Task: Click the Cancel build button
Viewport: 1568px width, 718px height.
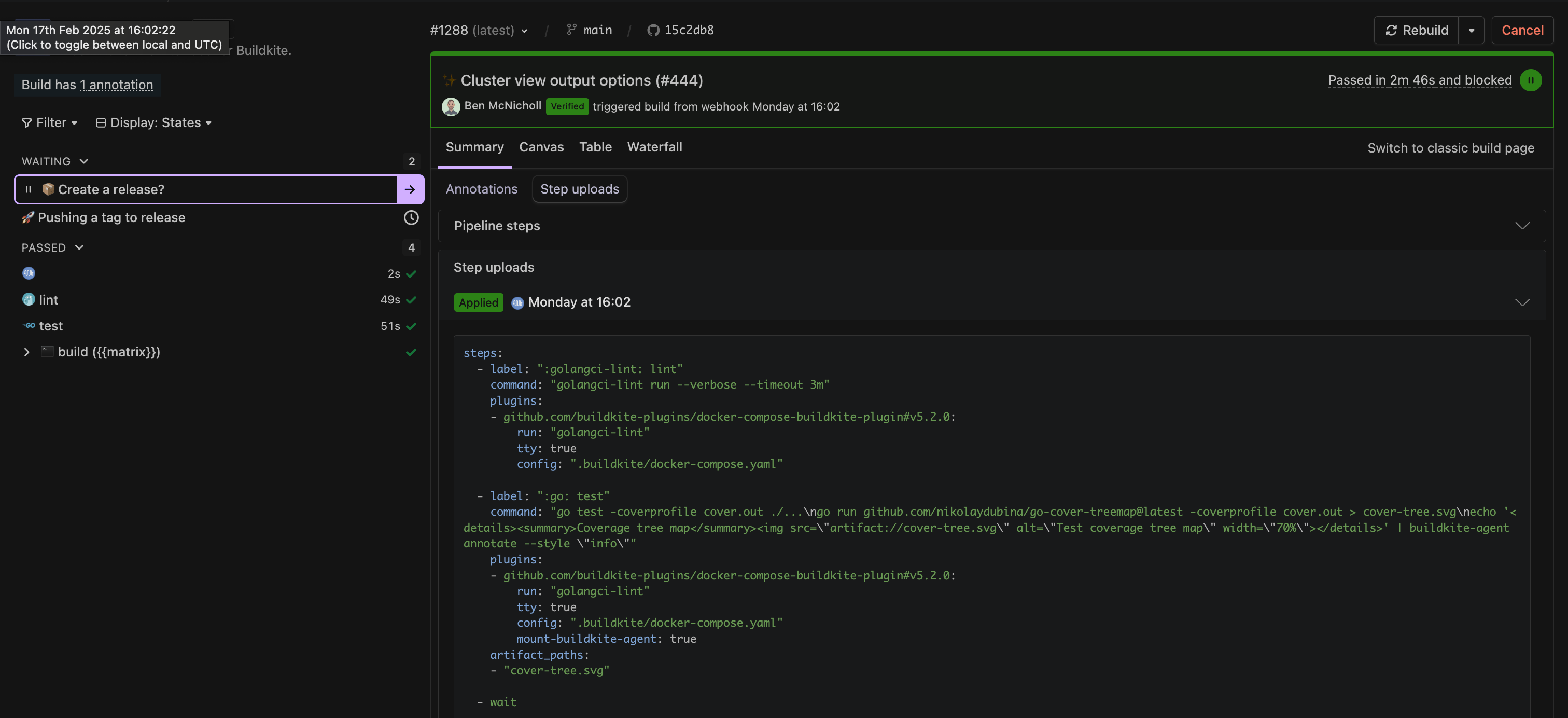Action: coord(1522,31)
